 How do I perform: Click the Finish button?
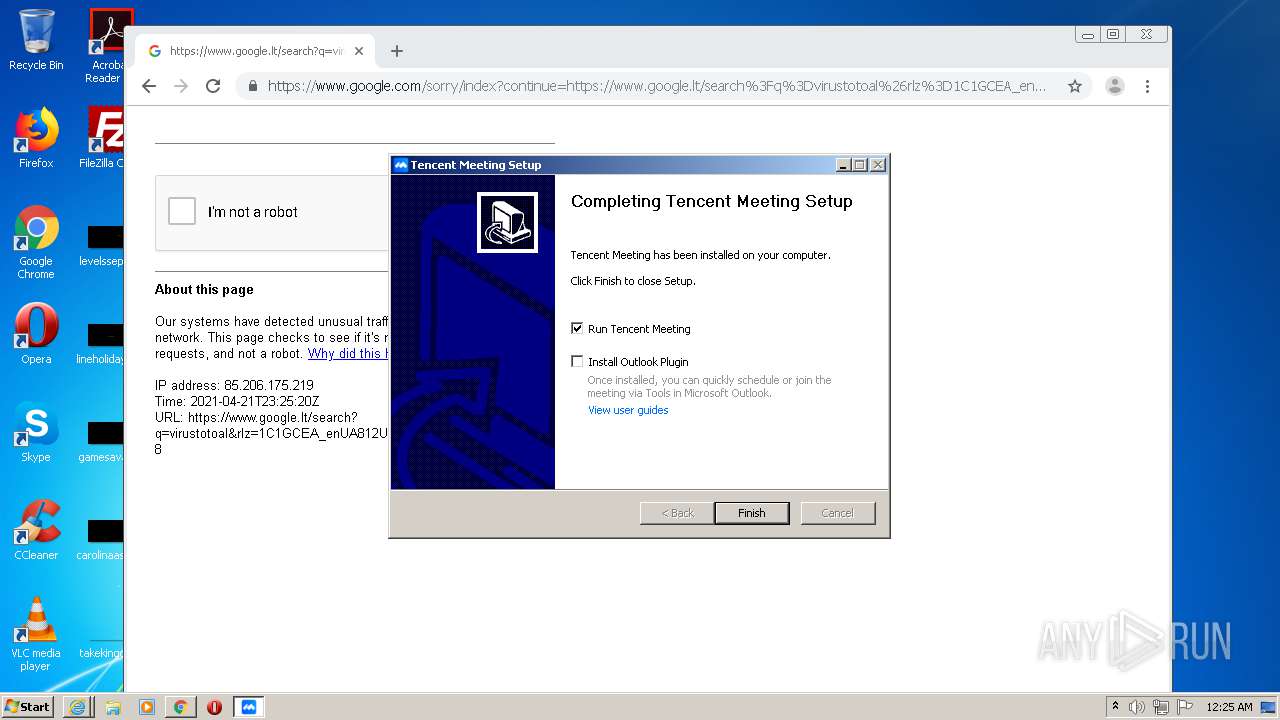752,513
